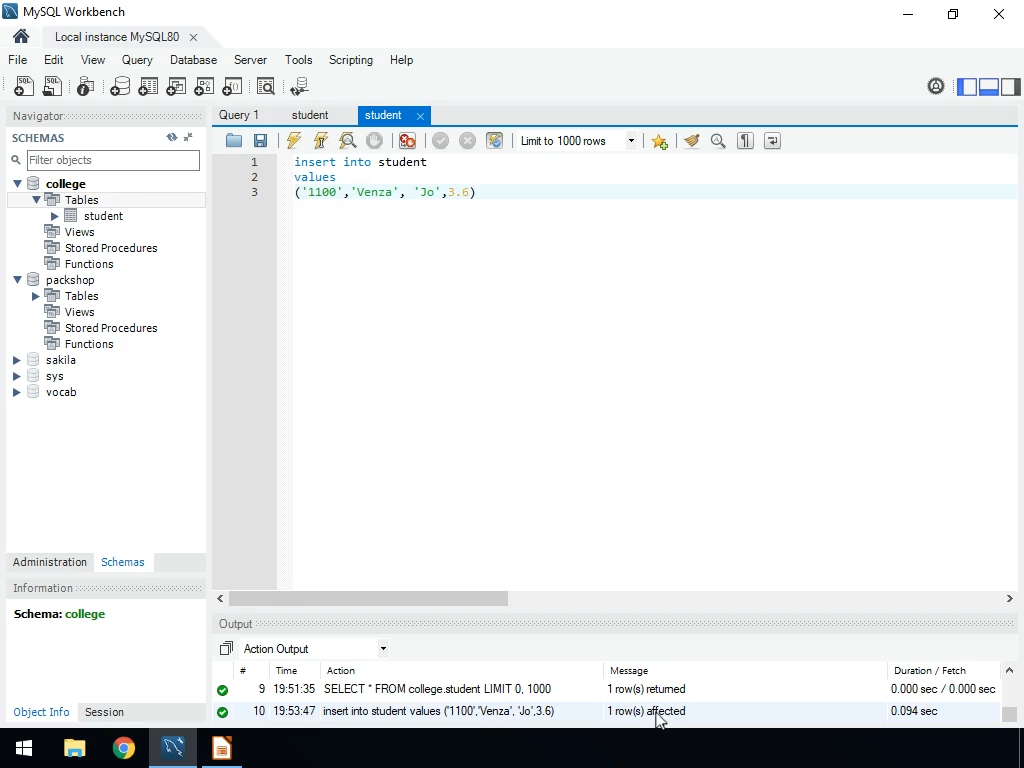
Task: Expand the vocab schema
Action: (17, 392)
